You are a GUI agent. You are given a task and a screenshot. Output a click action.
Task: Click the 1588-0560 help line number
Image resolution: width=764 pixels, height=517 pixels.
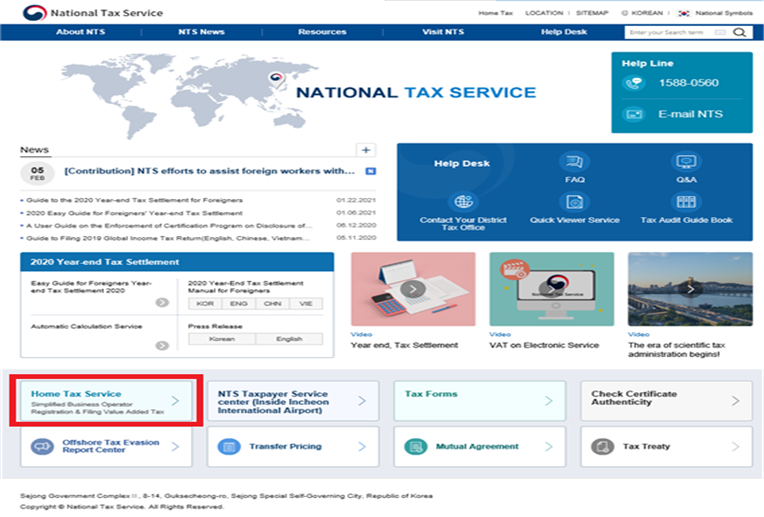[688, 83]
